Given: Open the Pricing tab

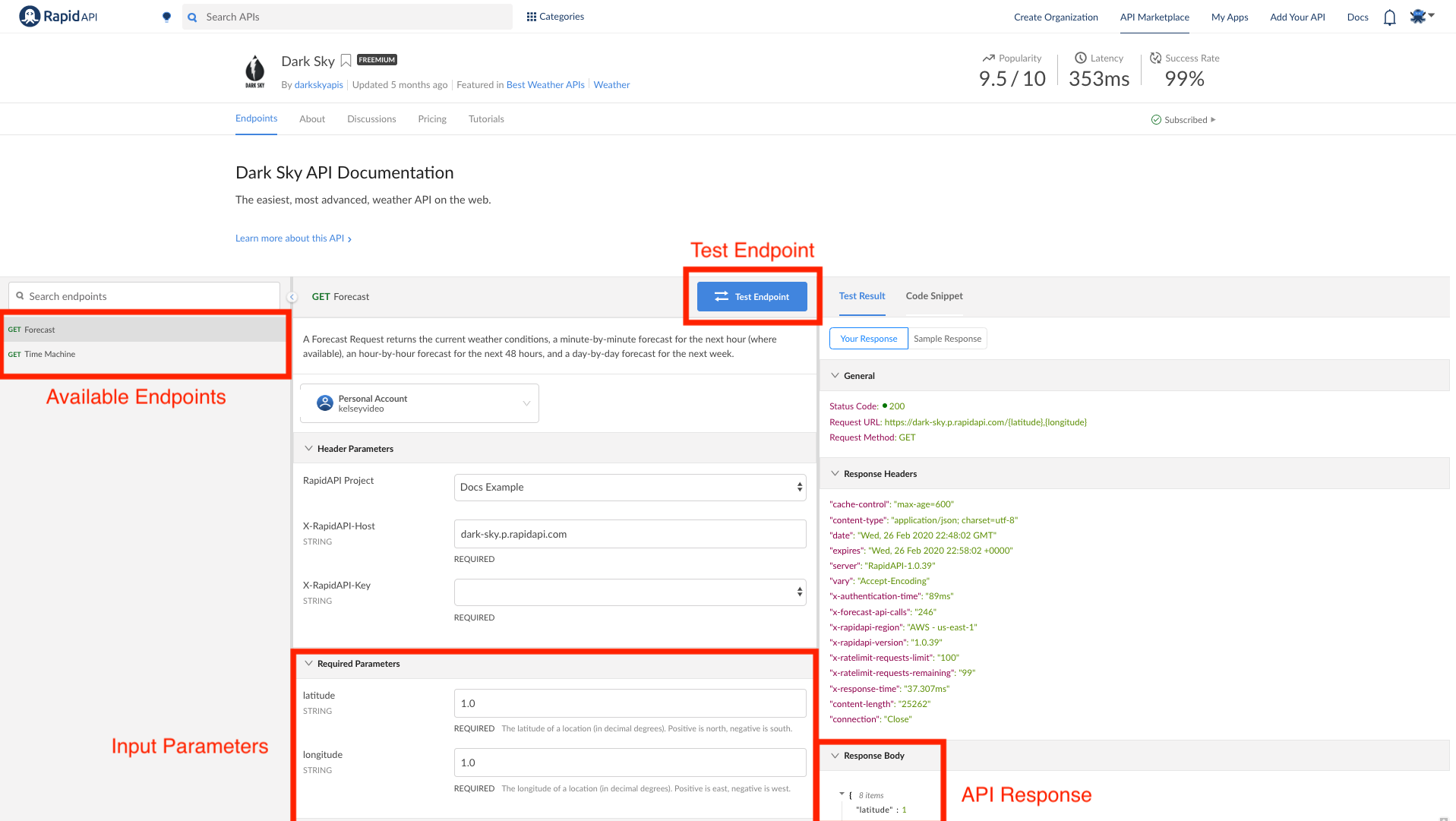Looking at the screenshot, I should (x=432, y=119).
